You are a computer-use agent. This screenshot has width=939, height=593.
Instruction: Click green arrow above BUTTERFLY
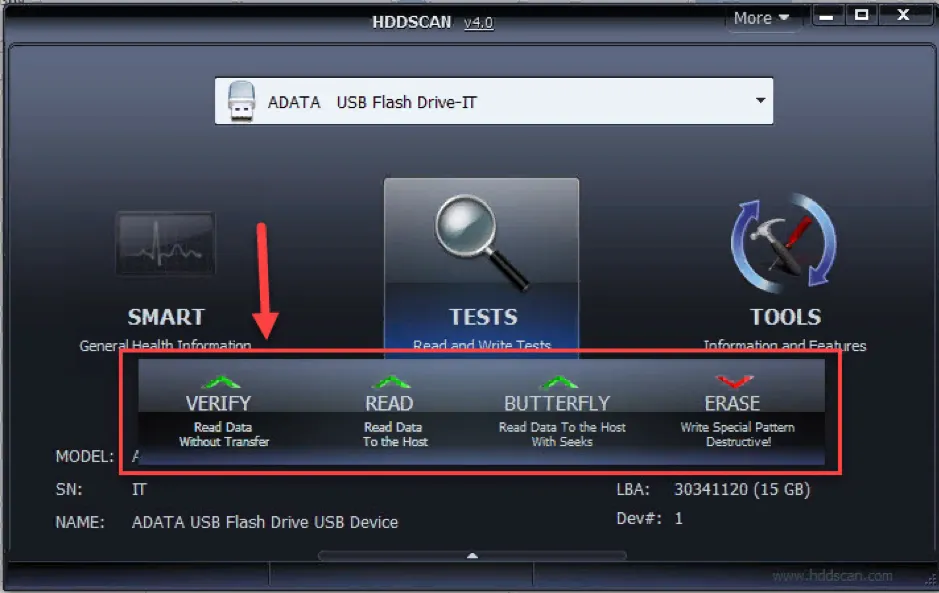[x=558, y=382]
